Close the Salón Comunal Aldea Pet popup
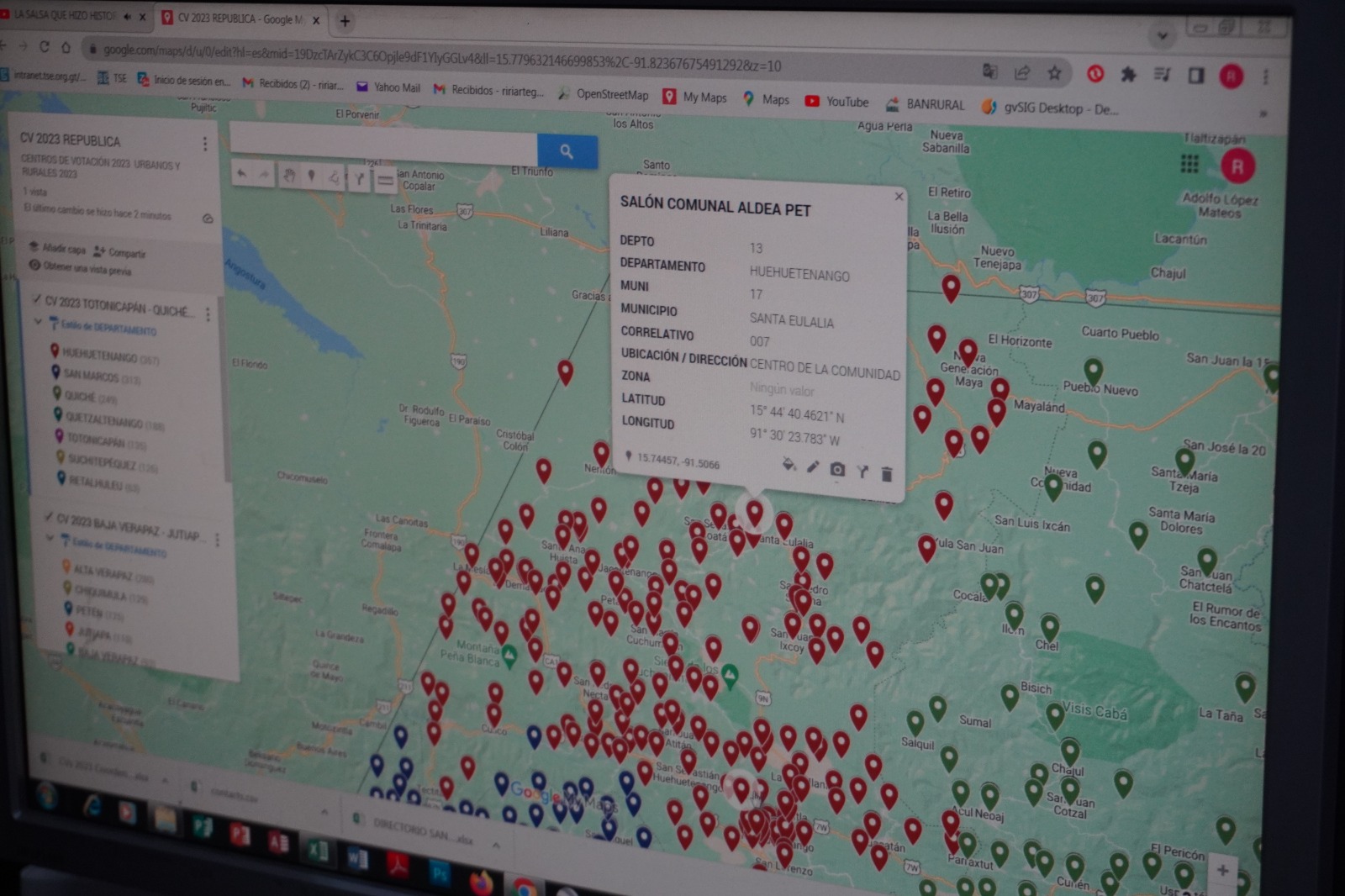1345x896 pixels. pyautogui.click(x=899, y=196)
